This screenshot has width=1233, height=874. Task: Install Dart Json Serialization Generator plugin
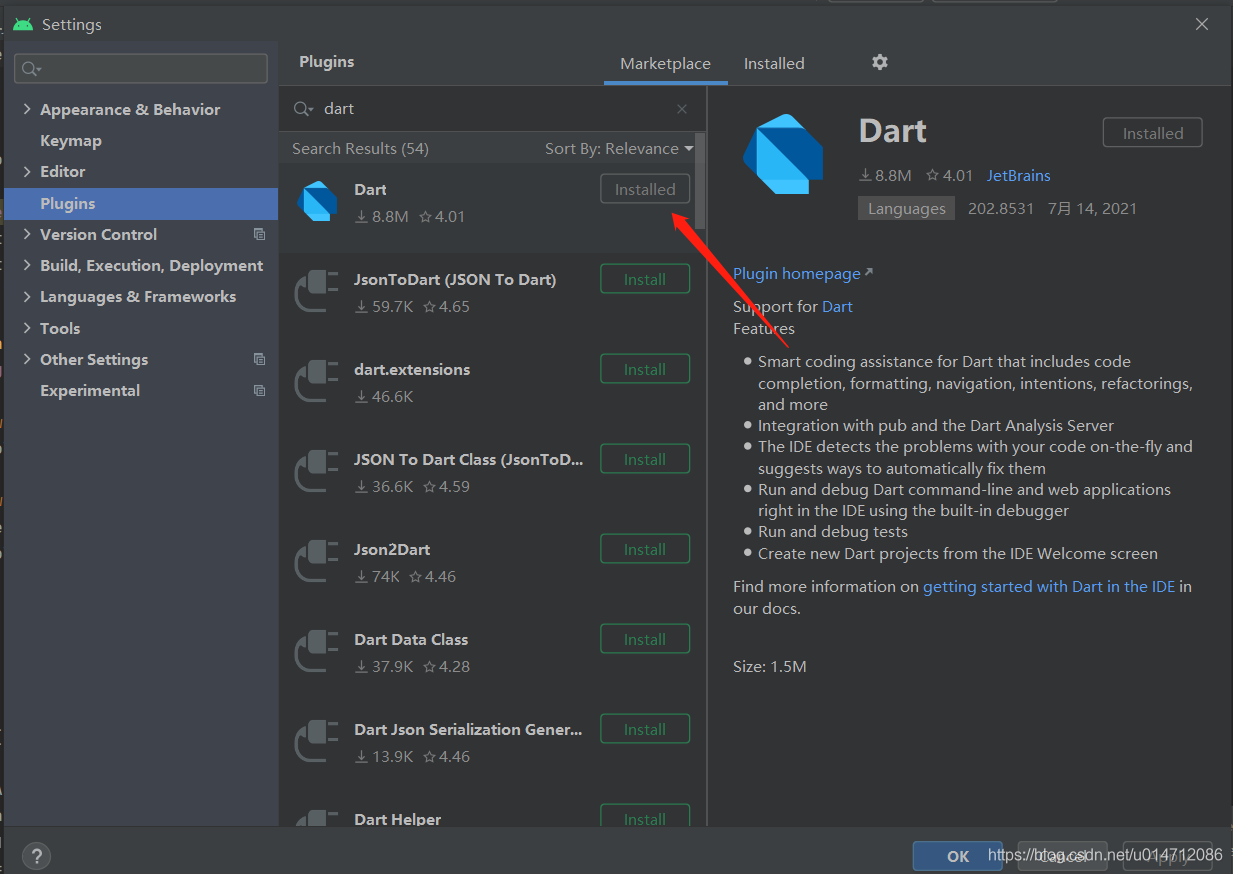[x=645, y=729]
